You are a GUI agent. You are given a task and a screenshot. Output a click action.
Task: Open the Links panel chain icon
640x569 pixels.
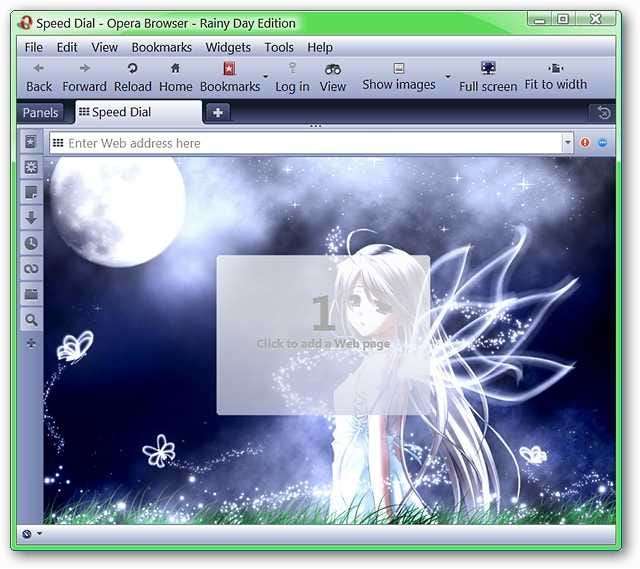pos(31,269)
